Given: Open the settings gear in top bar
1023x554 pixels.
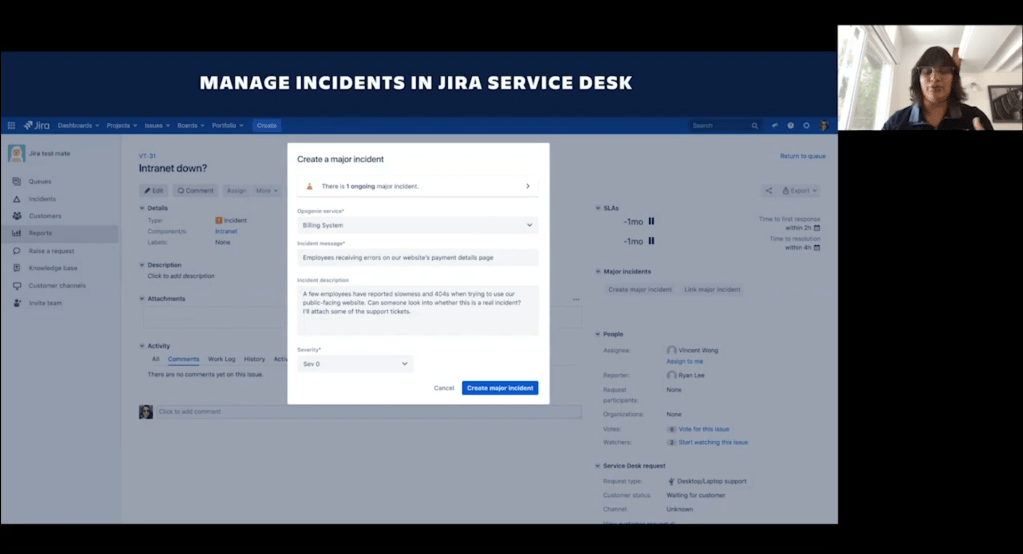Looking at the screenshot, I should coord(806,126).
